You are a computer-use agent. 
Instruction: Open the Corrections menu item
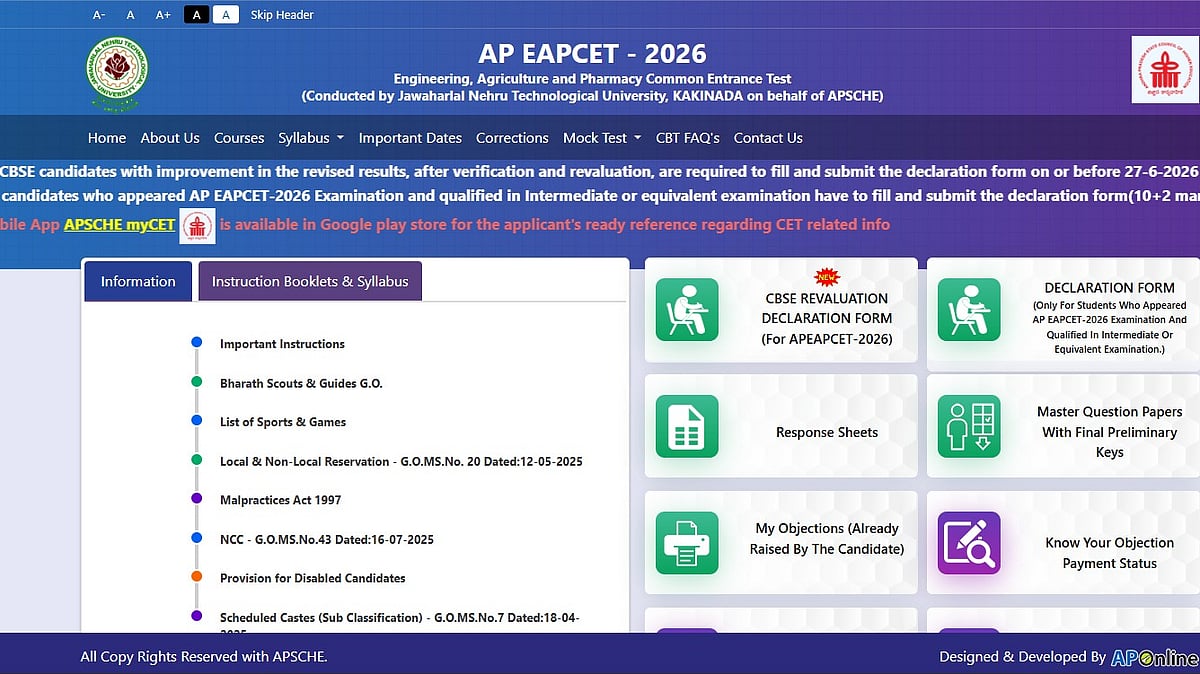pyautogui.click(x=512, y=138)
